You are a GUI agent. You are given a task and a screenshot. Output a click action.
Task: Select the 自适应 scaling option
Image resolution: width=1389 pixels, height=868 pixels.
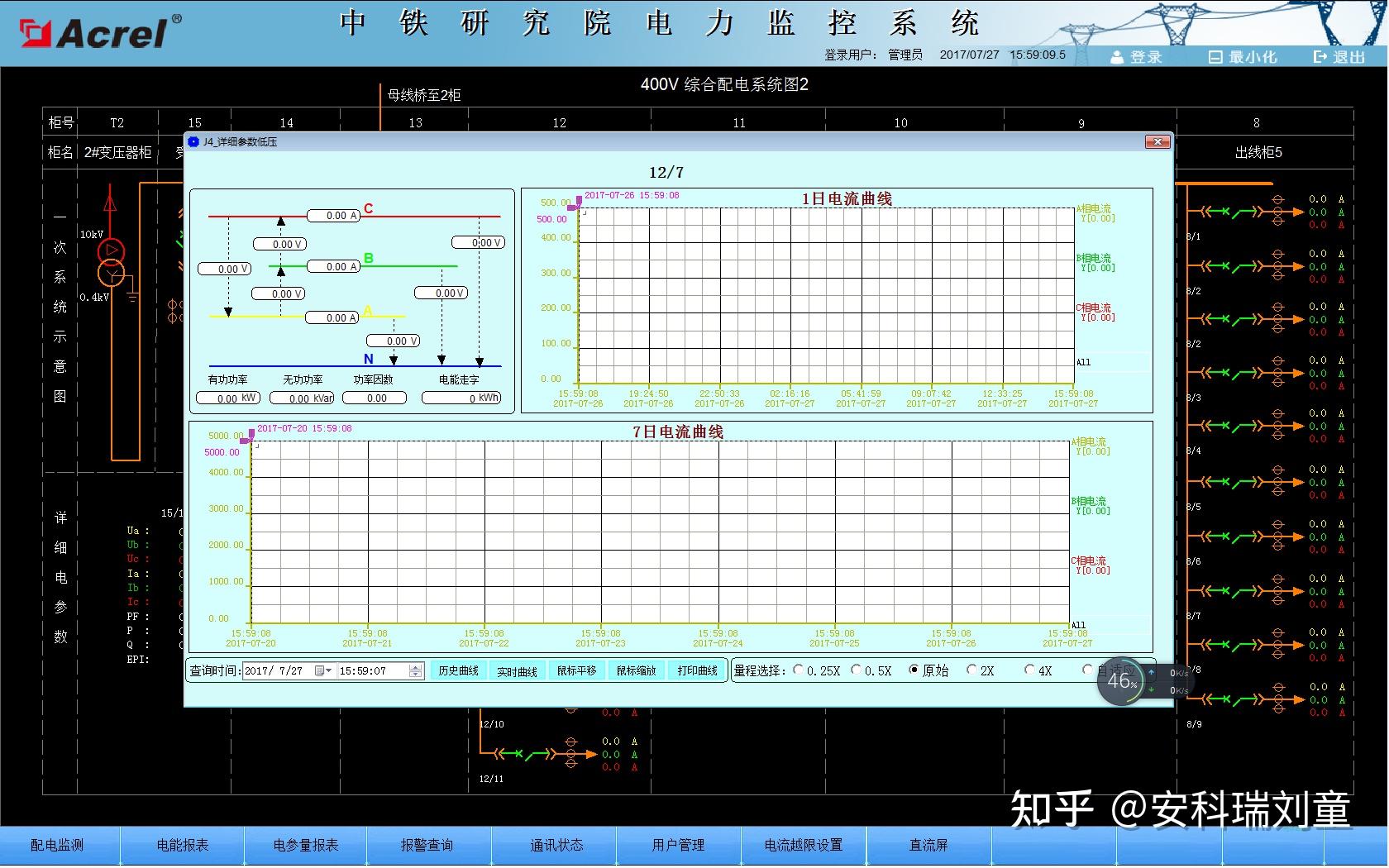[1086, 670]
